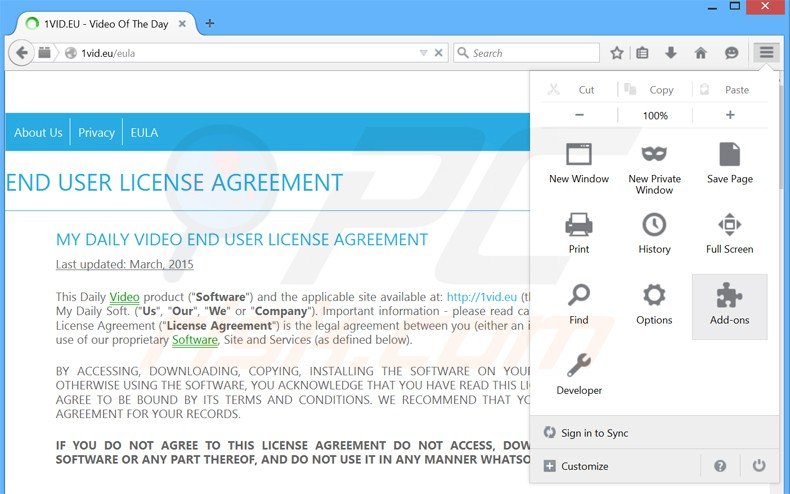Screen dimensions: 790x494
Task: Enter Full Screen mode
Action: 730,233
